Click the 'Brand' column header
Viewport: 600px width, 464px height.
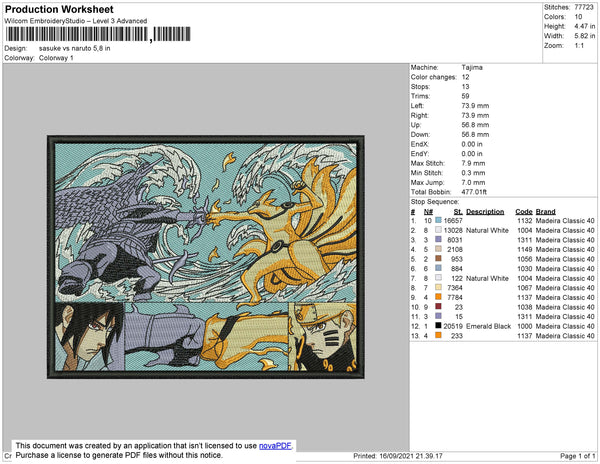[546, 212]
